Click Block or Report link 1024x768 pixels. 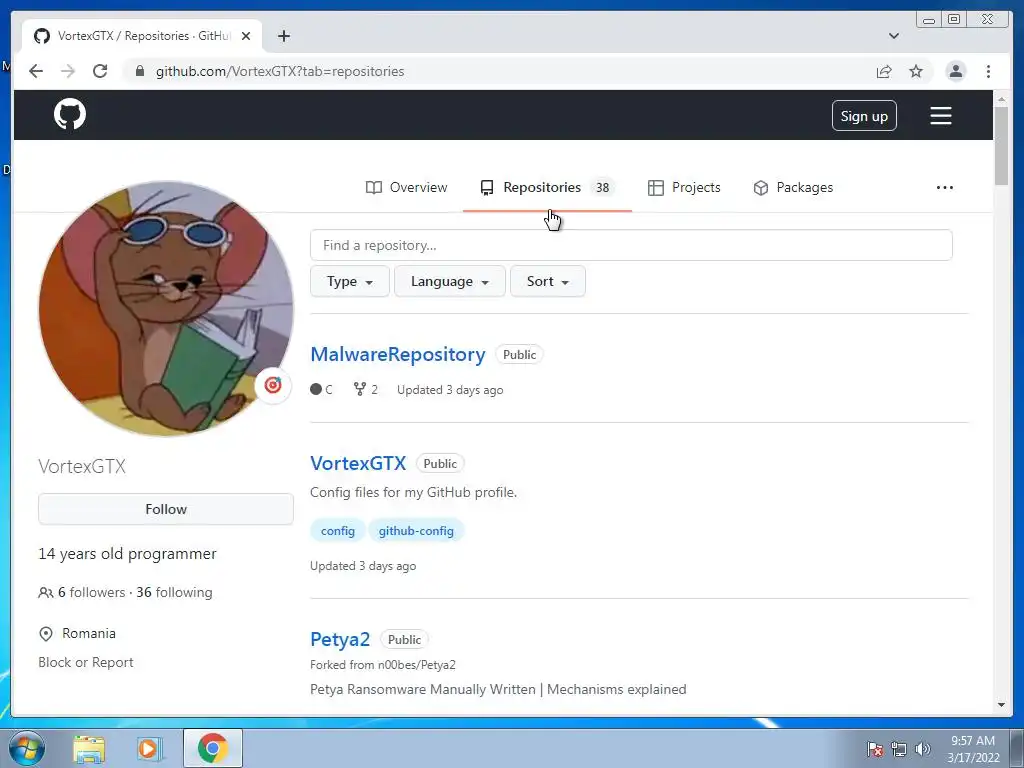pos(86,662)
